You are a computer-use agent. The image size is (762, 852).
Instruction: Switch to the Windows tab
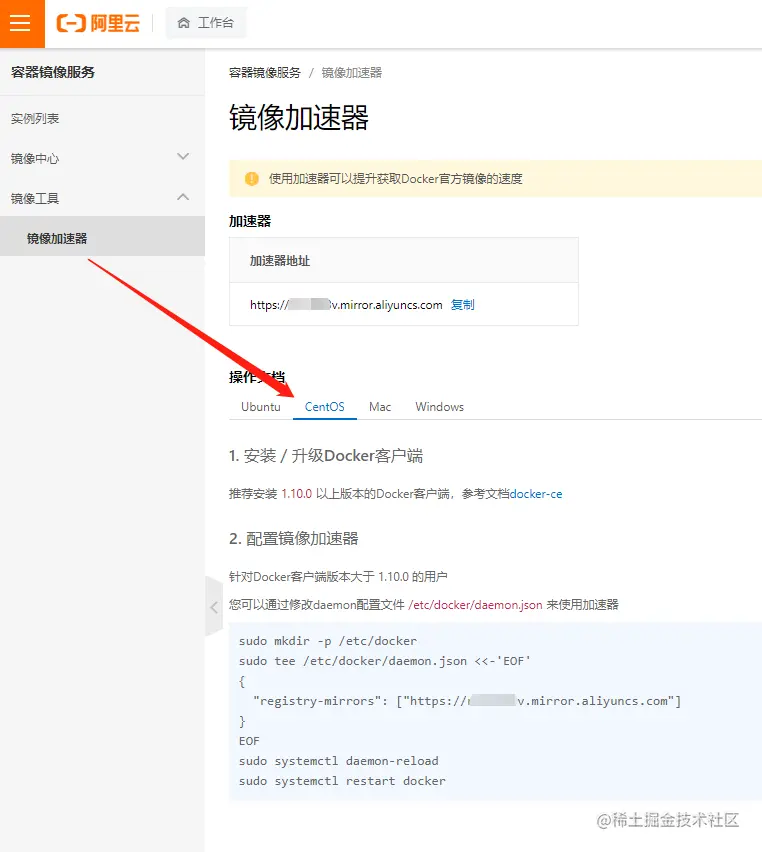pos(440,406)
